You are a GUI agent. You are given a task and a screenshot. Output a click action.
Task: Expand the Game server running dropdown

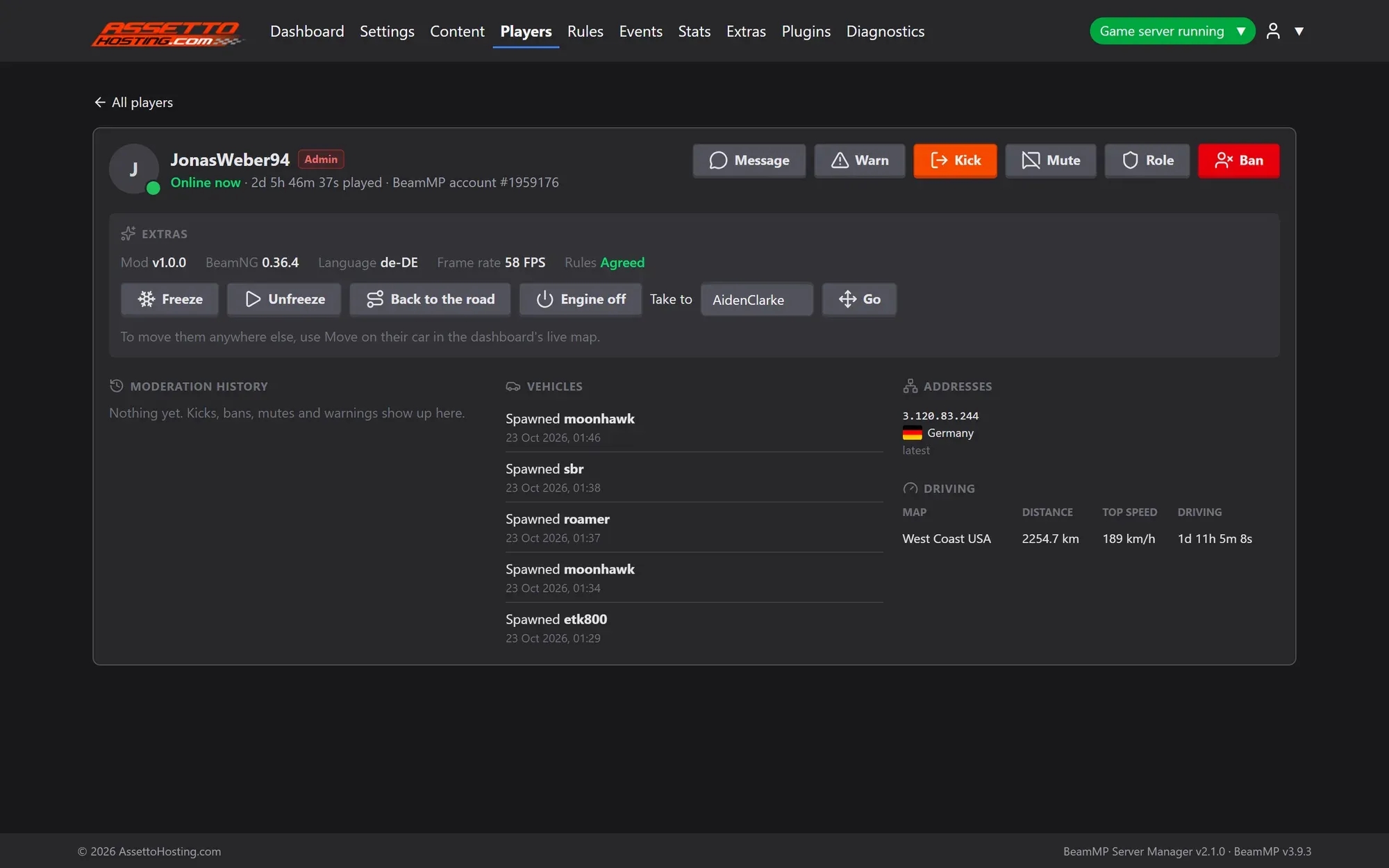click(x=1172, y=31)
